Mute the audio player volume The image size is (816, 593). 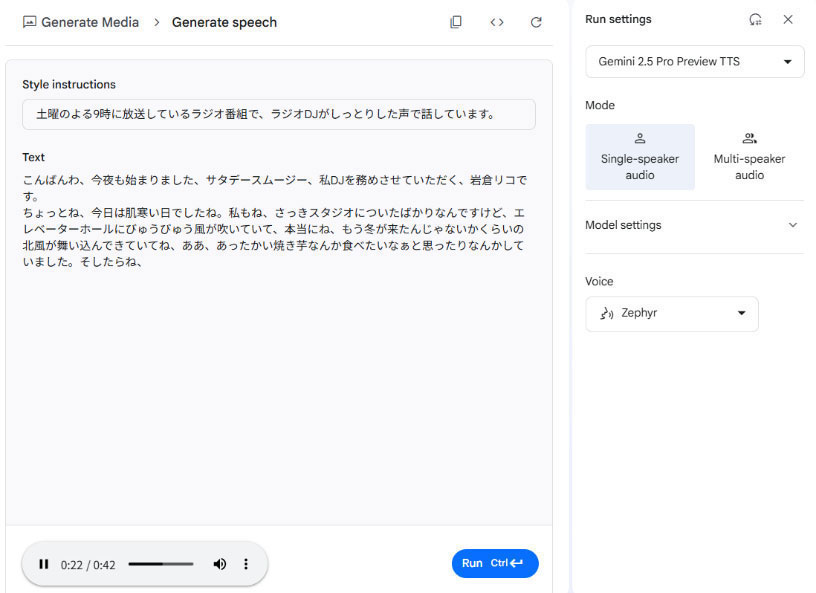219,564
